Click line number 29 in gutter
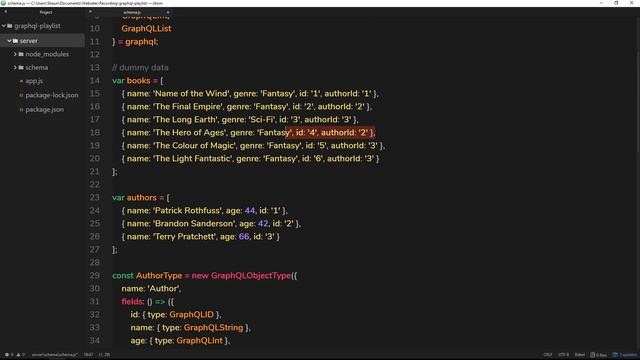Viewport: 640px width, 360px height. [x=95, y=276]
